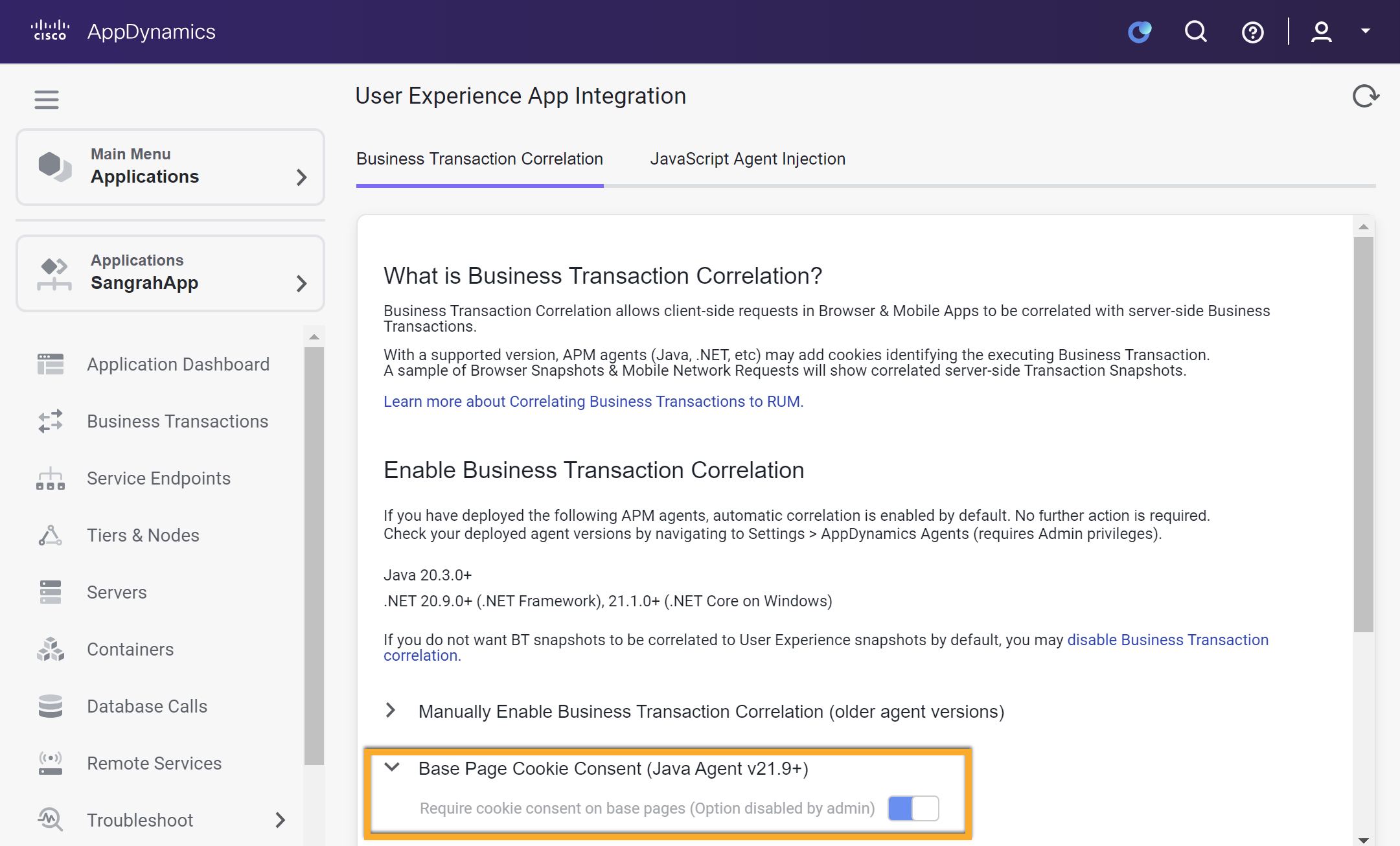Click the .NET 20.9.0+ version line

pos(608,601)
